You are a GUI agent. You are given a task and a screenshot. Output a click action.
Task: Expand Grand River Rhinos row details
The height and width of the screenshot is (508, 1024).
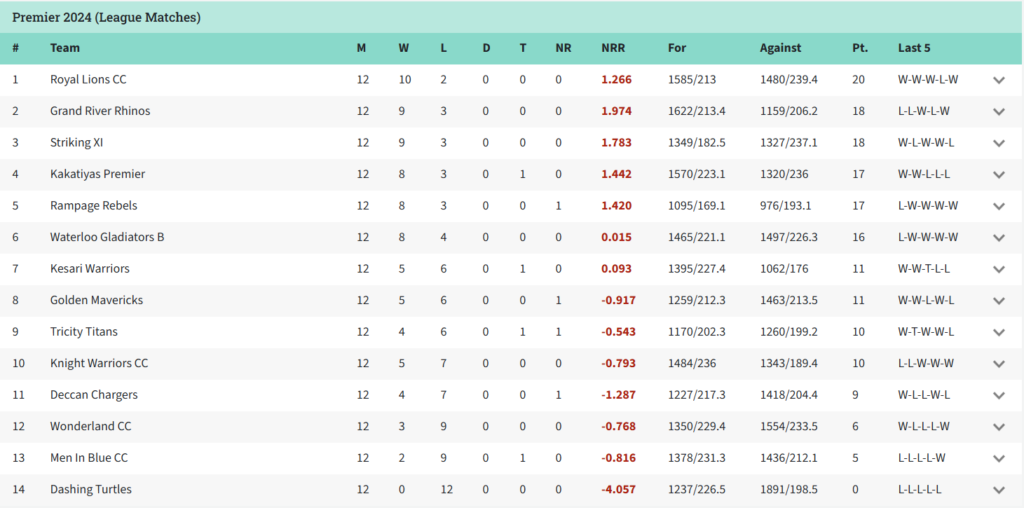(998, 111)
